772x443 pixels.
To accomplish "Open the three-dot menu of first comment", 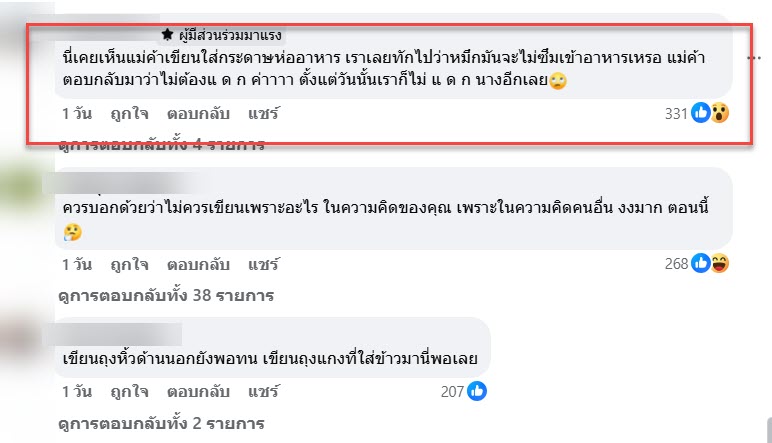I will click(x=754, y=58).
